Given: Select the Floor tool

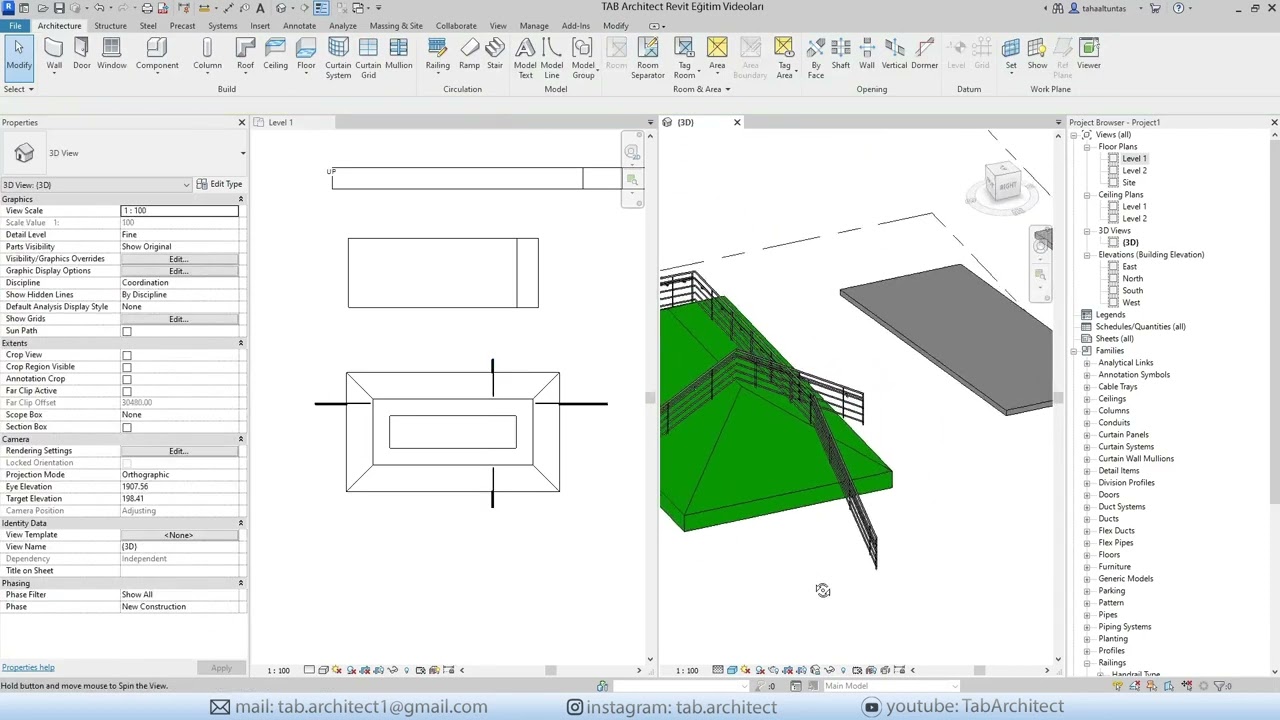Looking at the screenshot, I should pyautogui.click(x=306, y=54).
